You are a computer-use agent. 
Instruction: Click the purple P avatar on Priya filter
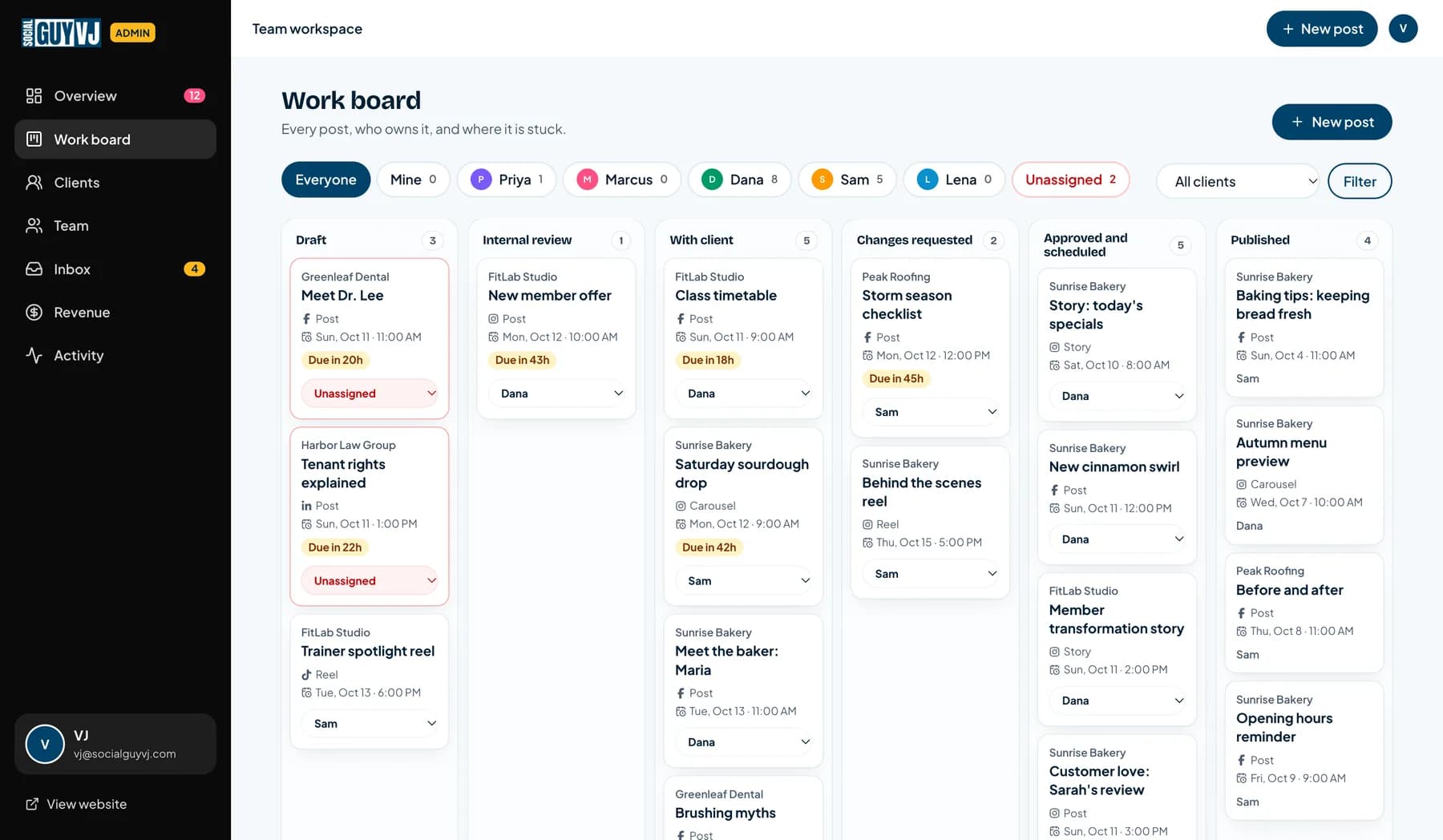click(481, 180)
